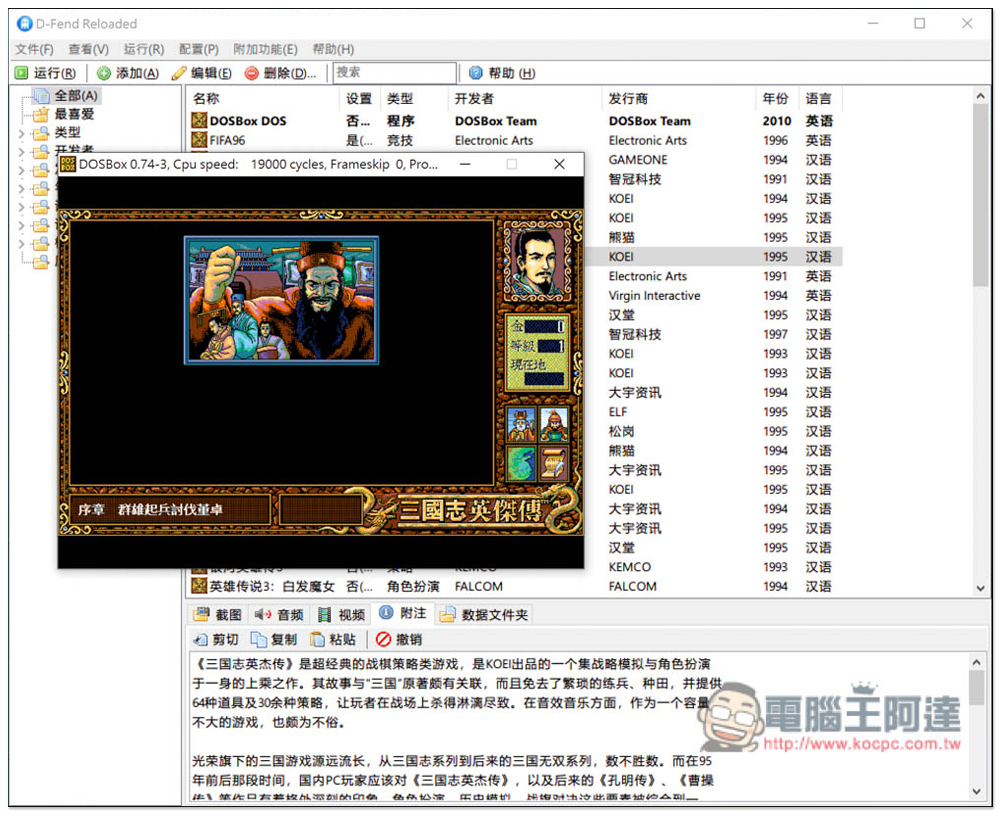Image resolution: width=1000 pixels, height=816 pixels.
Task: Switch to the 音频 tab
Action: coord(279,614)
